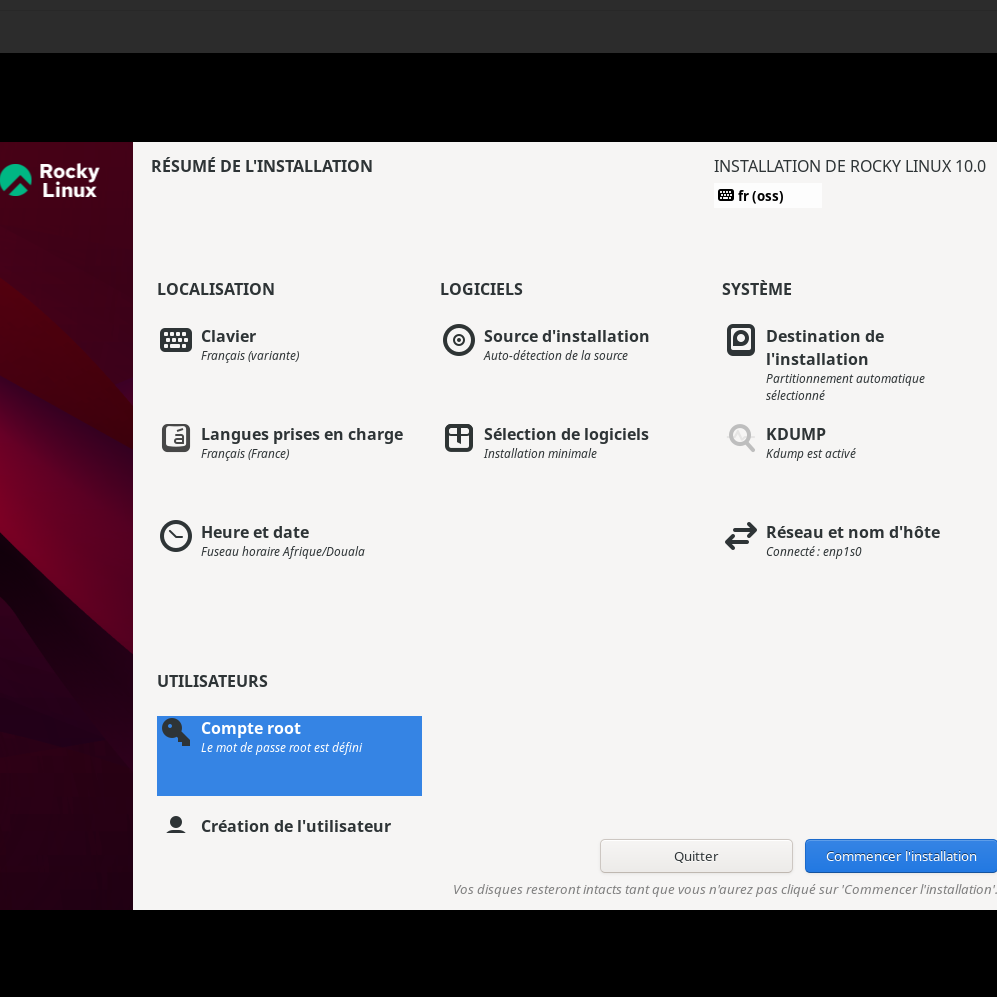
Task: Switch keyboard layout fr (oss) indicator
Action: (x=767, y=195)
